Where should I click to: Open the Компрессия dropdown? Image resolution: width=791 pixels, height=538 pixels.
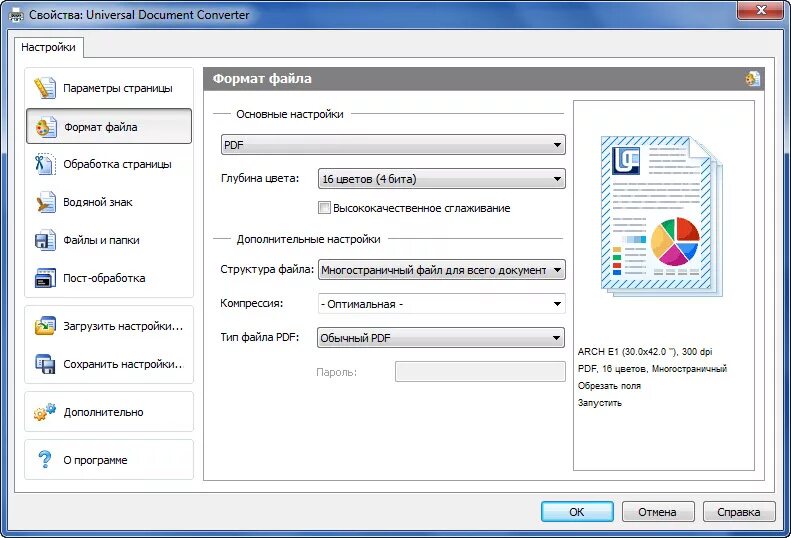click(x=441, y=304)
